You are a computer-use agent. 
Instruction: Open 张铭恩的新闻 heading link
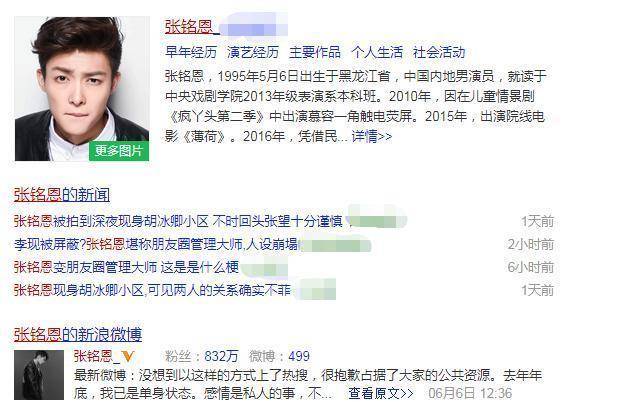62,195
